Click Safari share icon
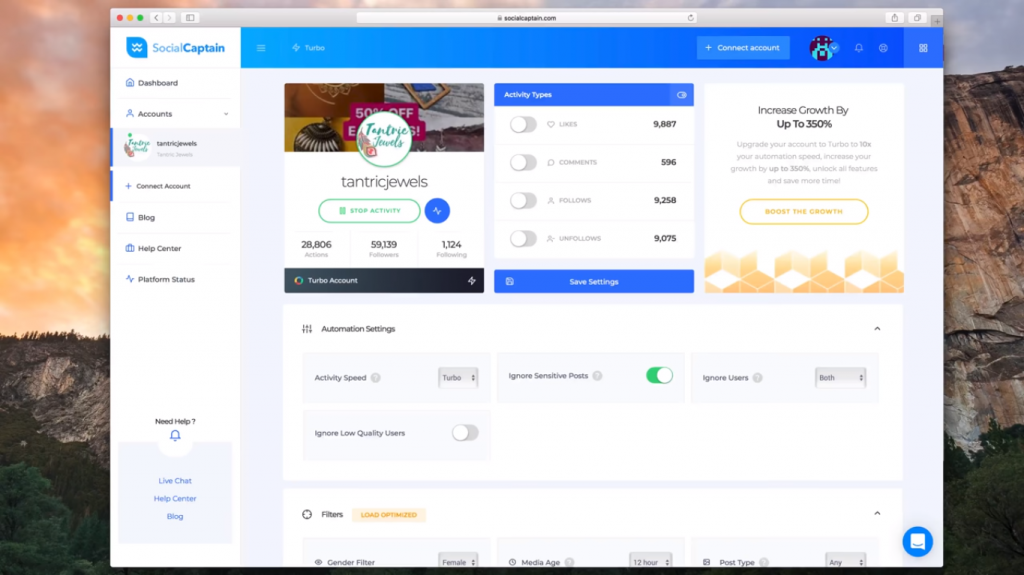Image resolution: width=1024 pixels, height=575 pixels. click(895, 18)
